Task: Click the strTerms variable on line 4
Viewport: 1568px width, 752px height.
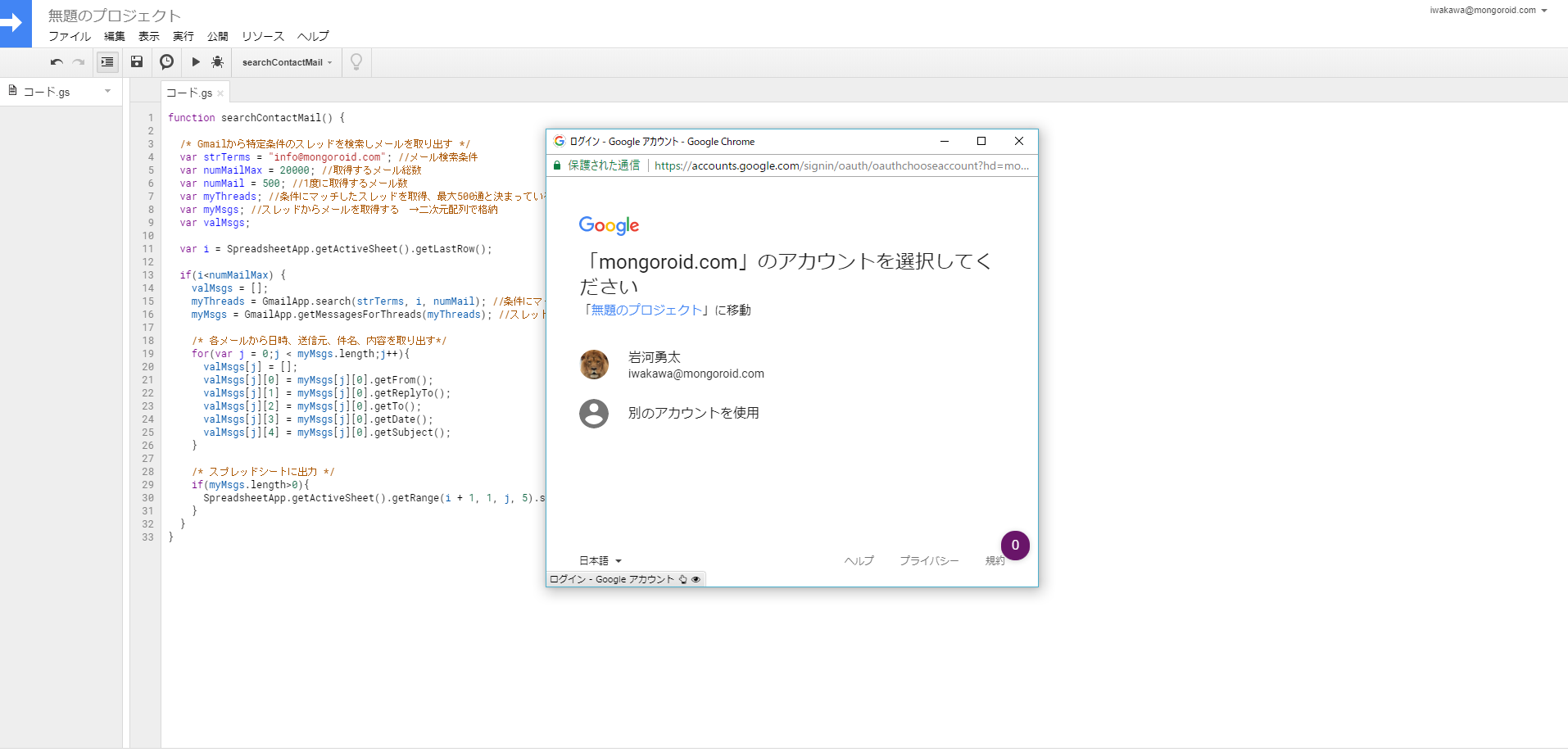Action: point(227,157)
